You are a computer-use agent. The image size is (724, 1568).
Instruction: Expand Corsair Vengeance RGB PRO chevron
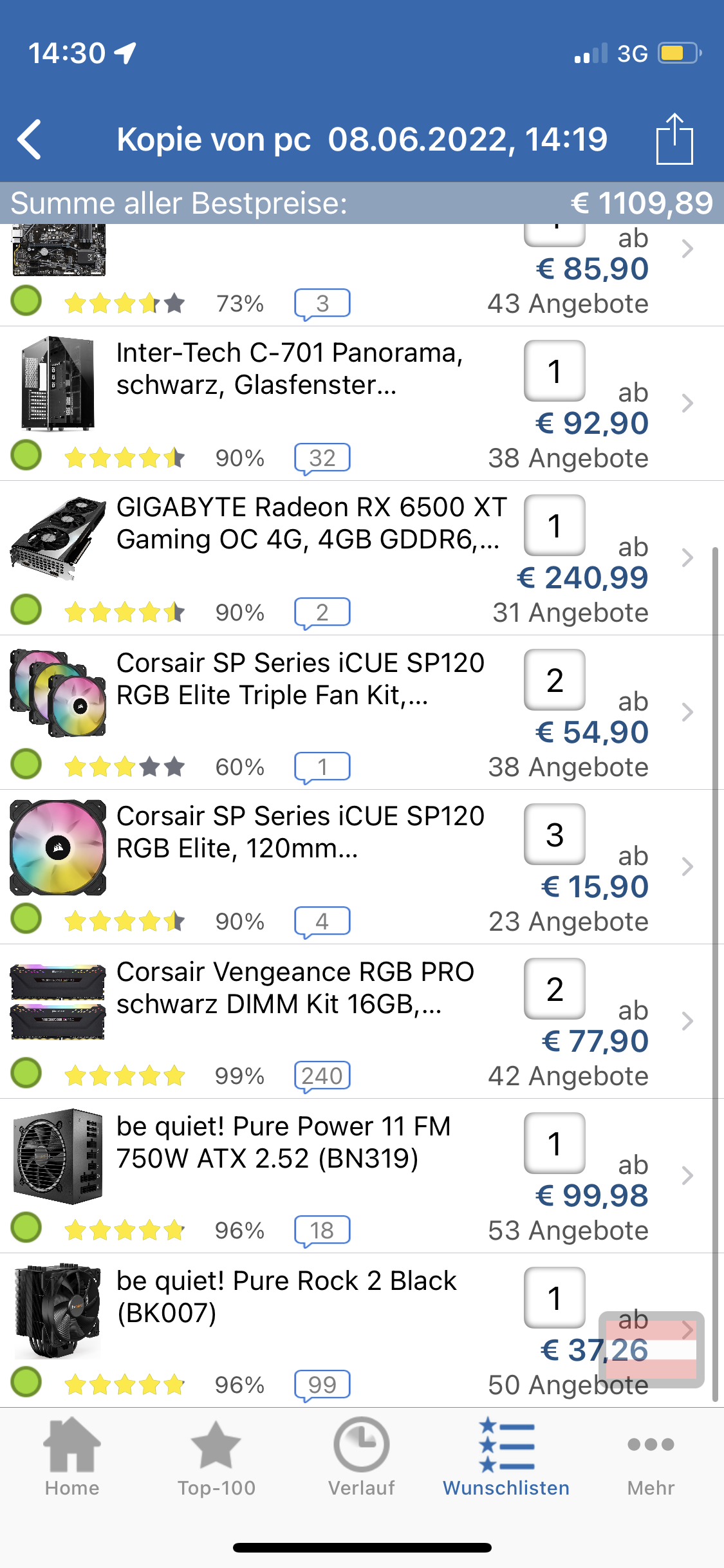(687, 1022)
